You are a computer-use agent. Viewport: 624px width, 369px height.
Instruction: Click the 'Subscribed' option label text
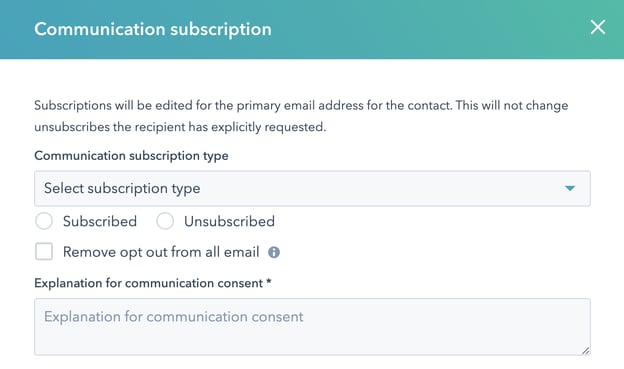coord(100,221)
